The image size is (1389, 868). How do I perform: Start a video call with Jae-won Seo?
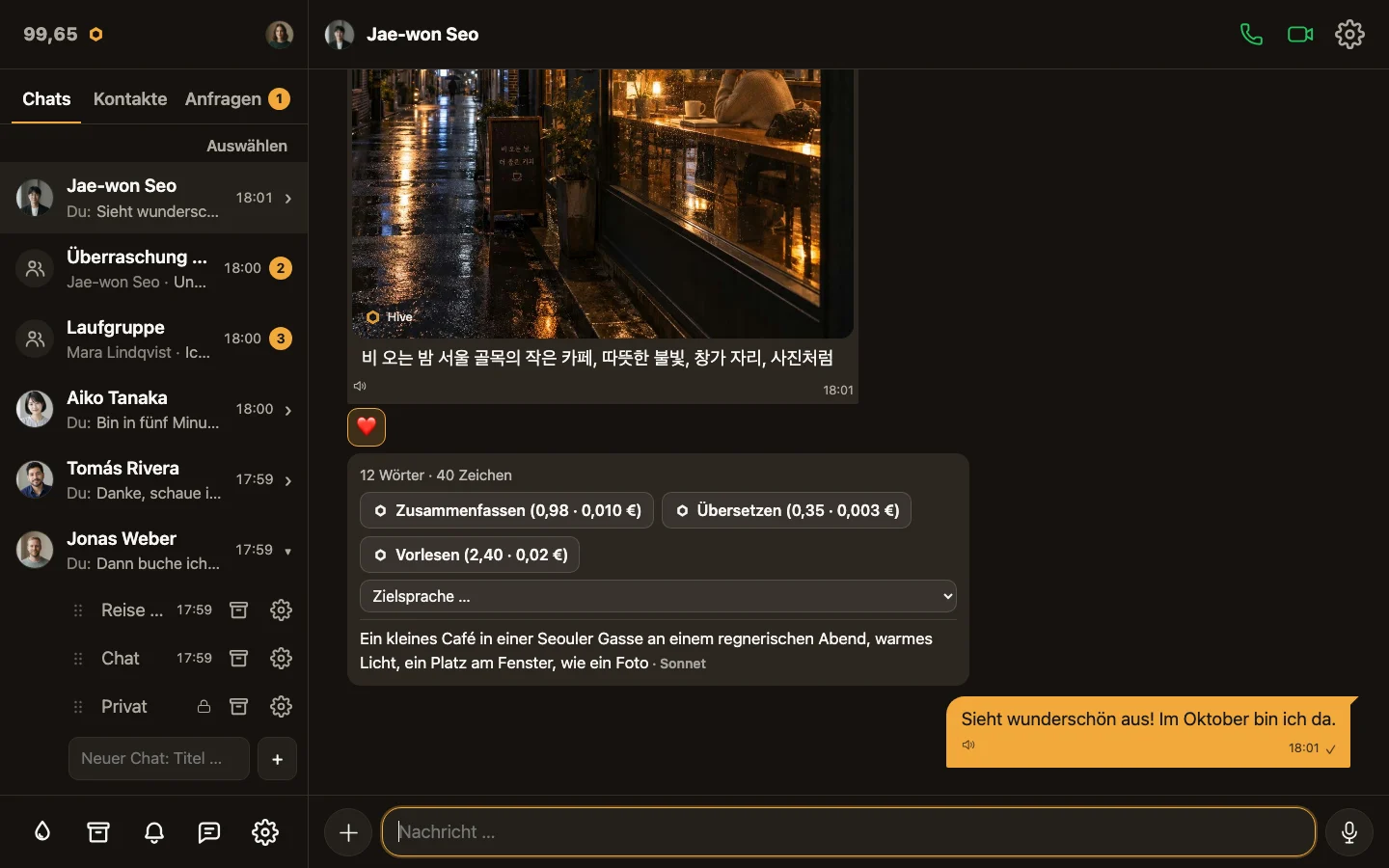[1300, 35]
